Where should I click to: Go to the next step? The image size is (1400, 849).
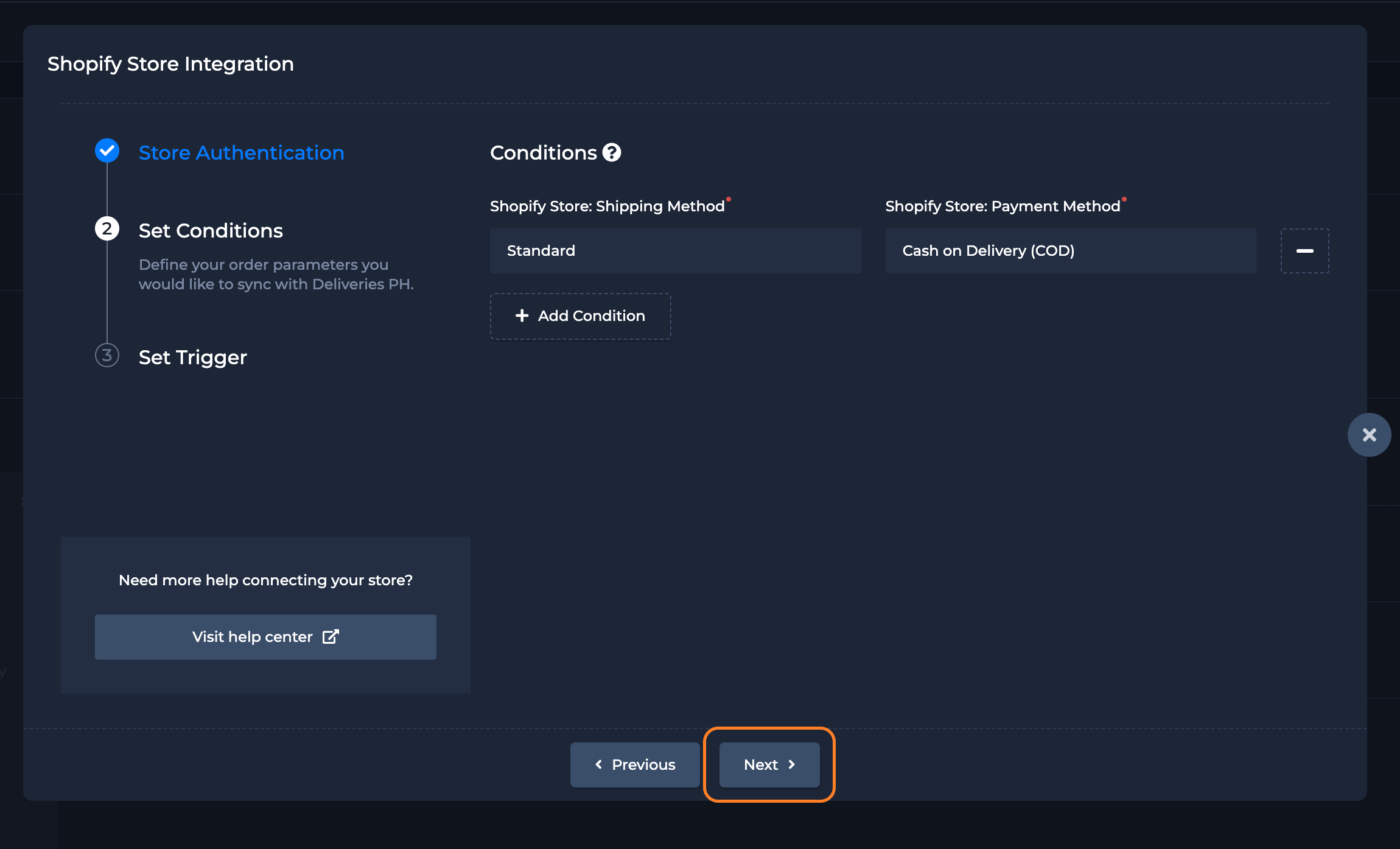tap(769, 765)
